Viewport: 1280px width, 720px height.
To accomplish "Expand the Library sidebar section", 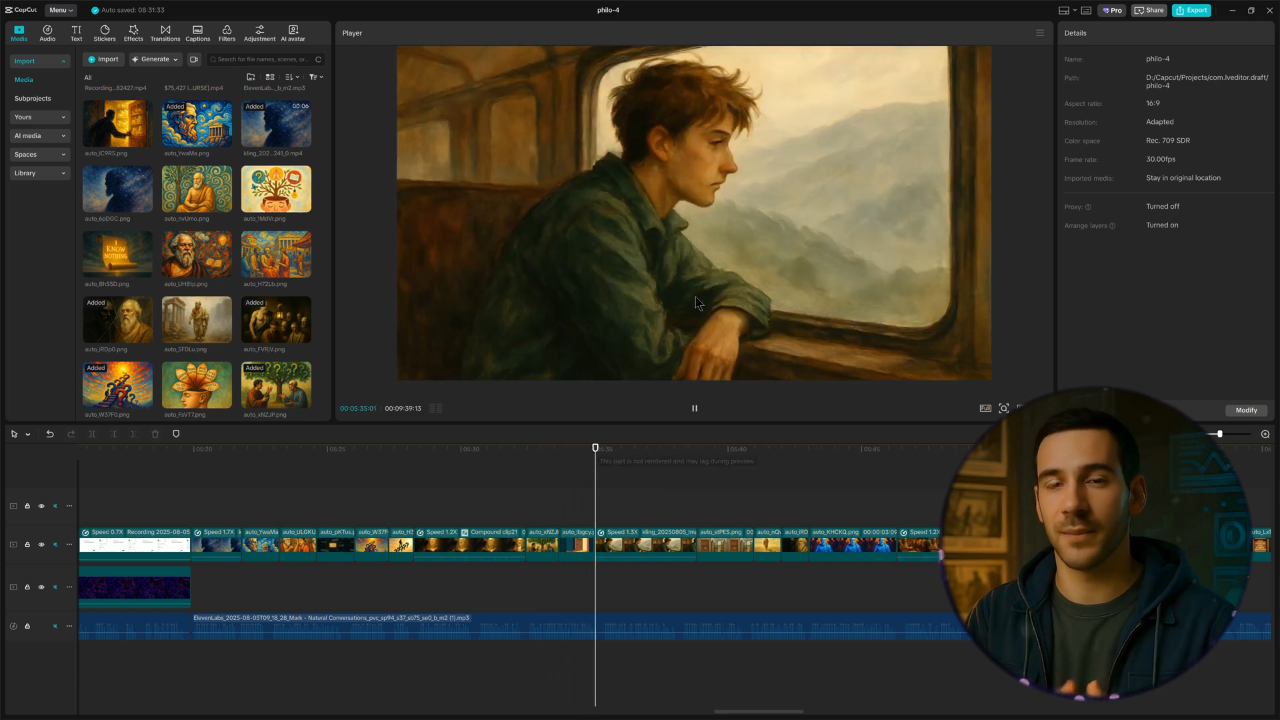I will pos(40,173).
